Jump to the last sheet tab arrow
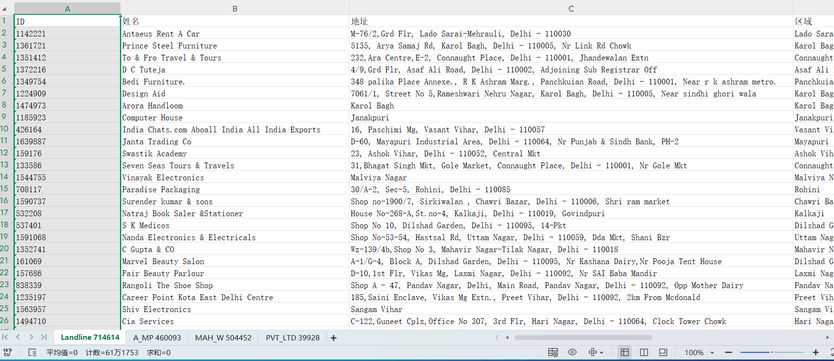This screenshot has height=361, width=834. click(x=44, y=338)
